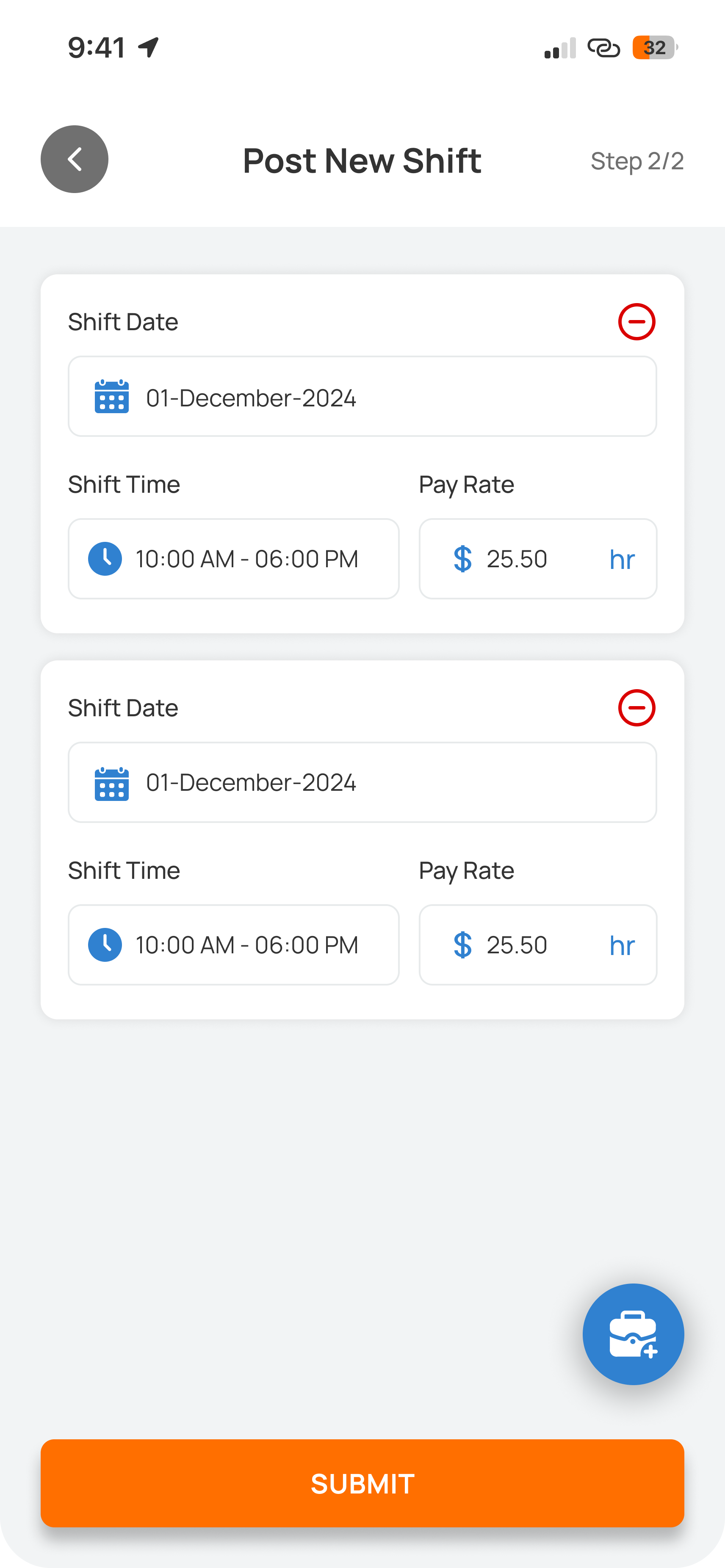Tap the Step 2/2 indicator

(637, 161)
